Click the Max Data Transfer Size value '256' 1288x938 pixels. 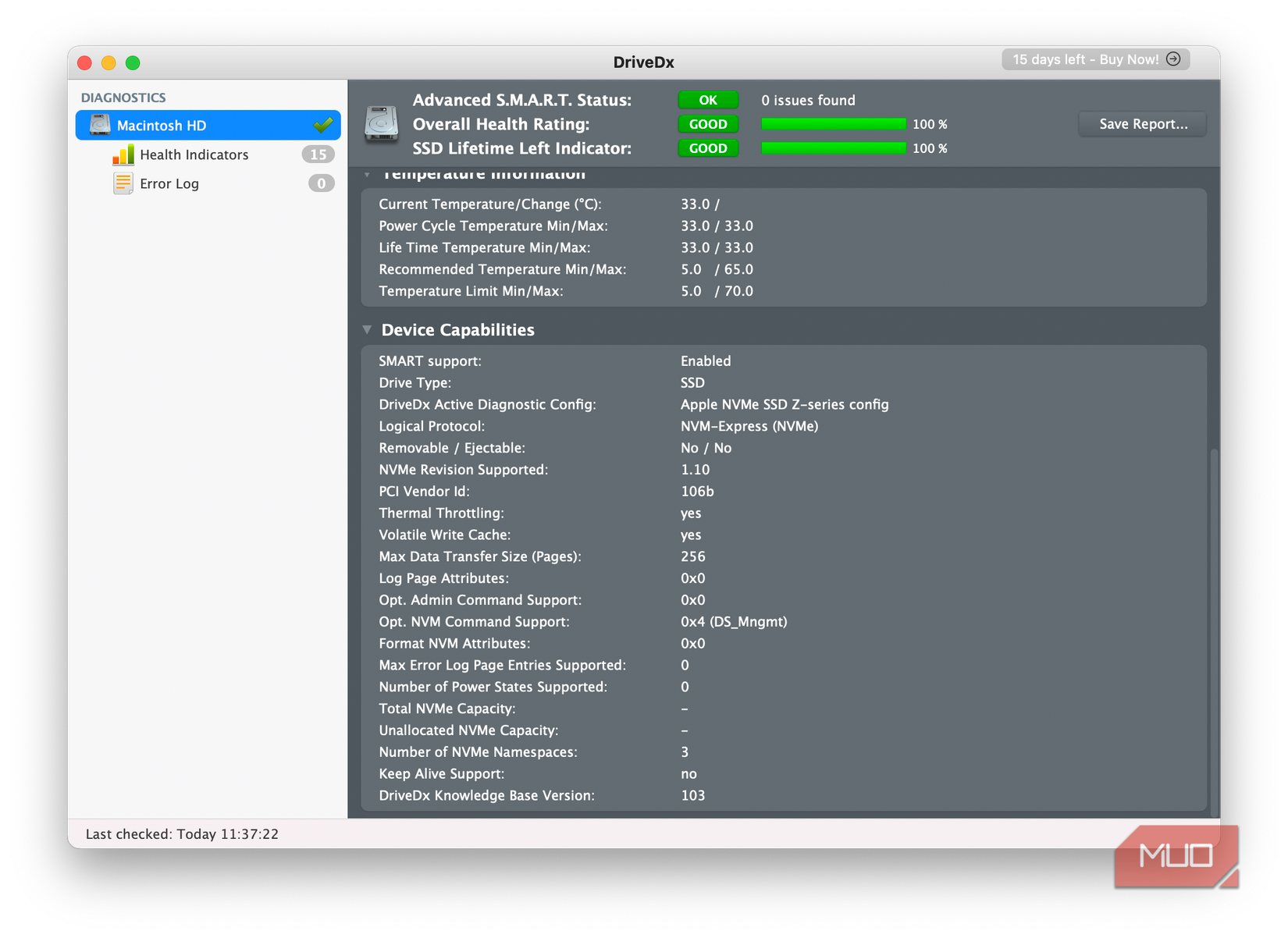[693, 556]
